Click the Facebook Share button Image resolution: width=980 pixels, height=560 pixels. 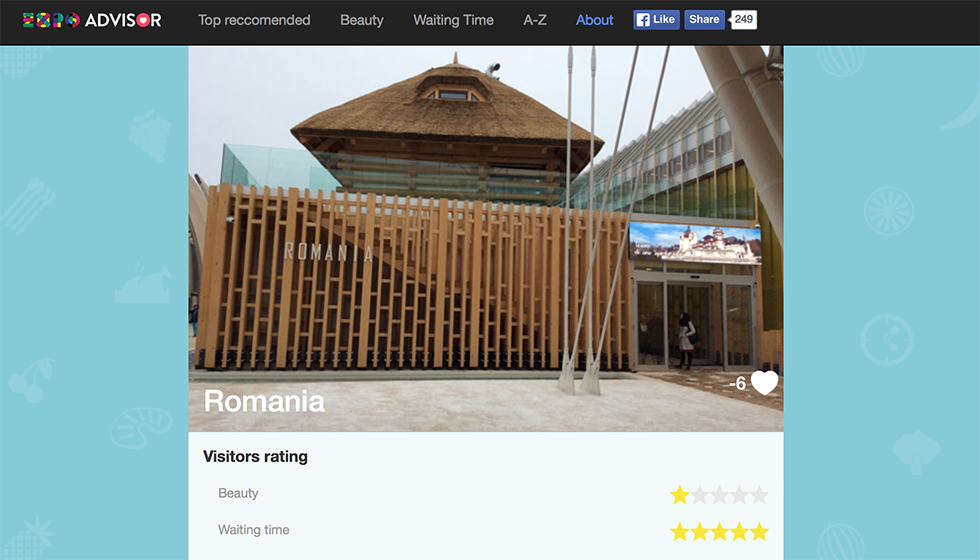point(704,20)
